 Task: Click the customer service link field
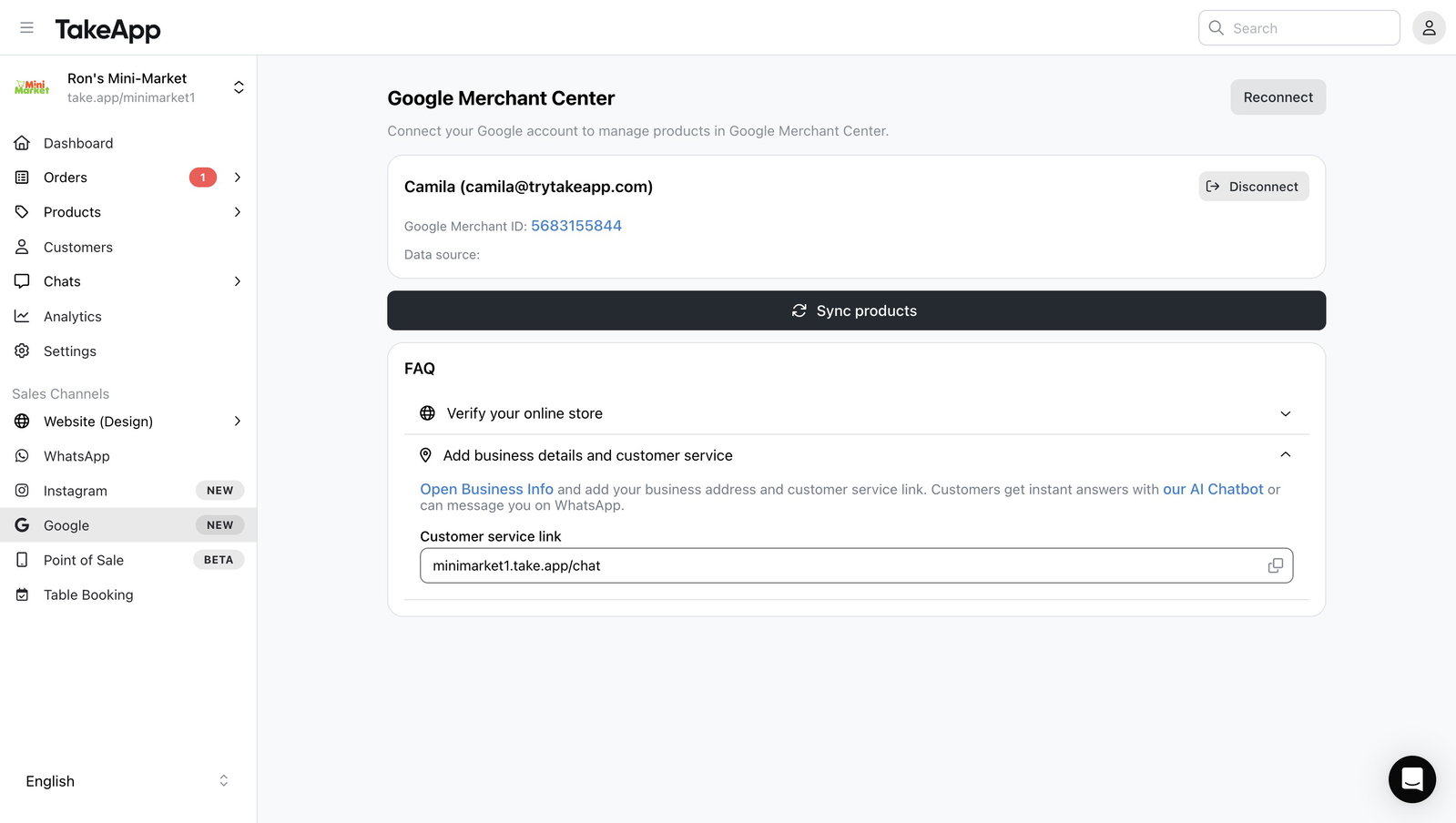(x=856, y=565)
